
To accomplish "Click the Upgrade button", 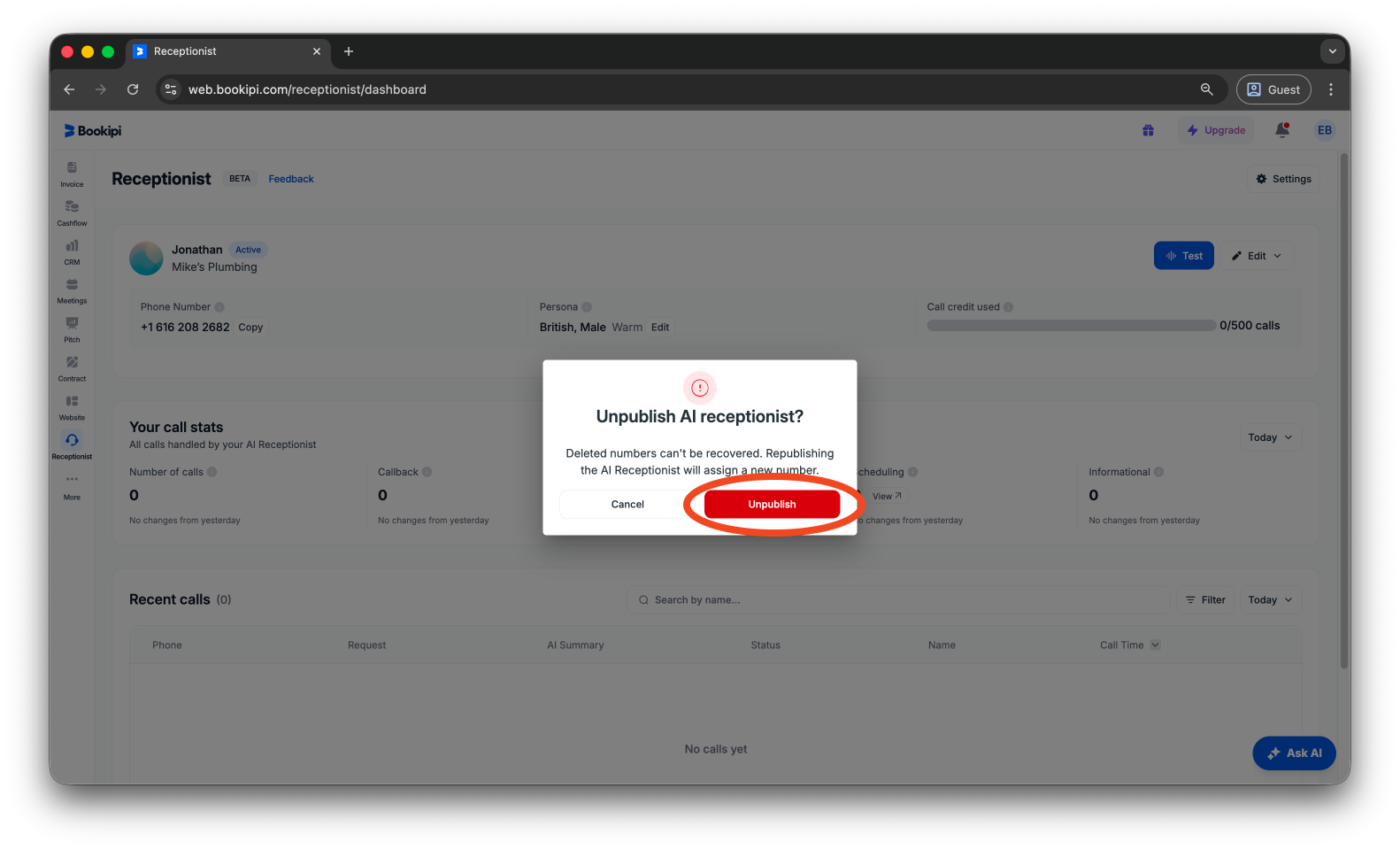I will pos(1216,130).
